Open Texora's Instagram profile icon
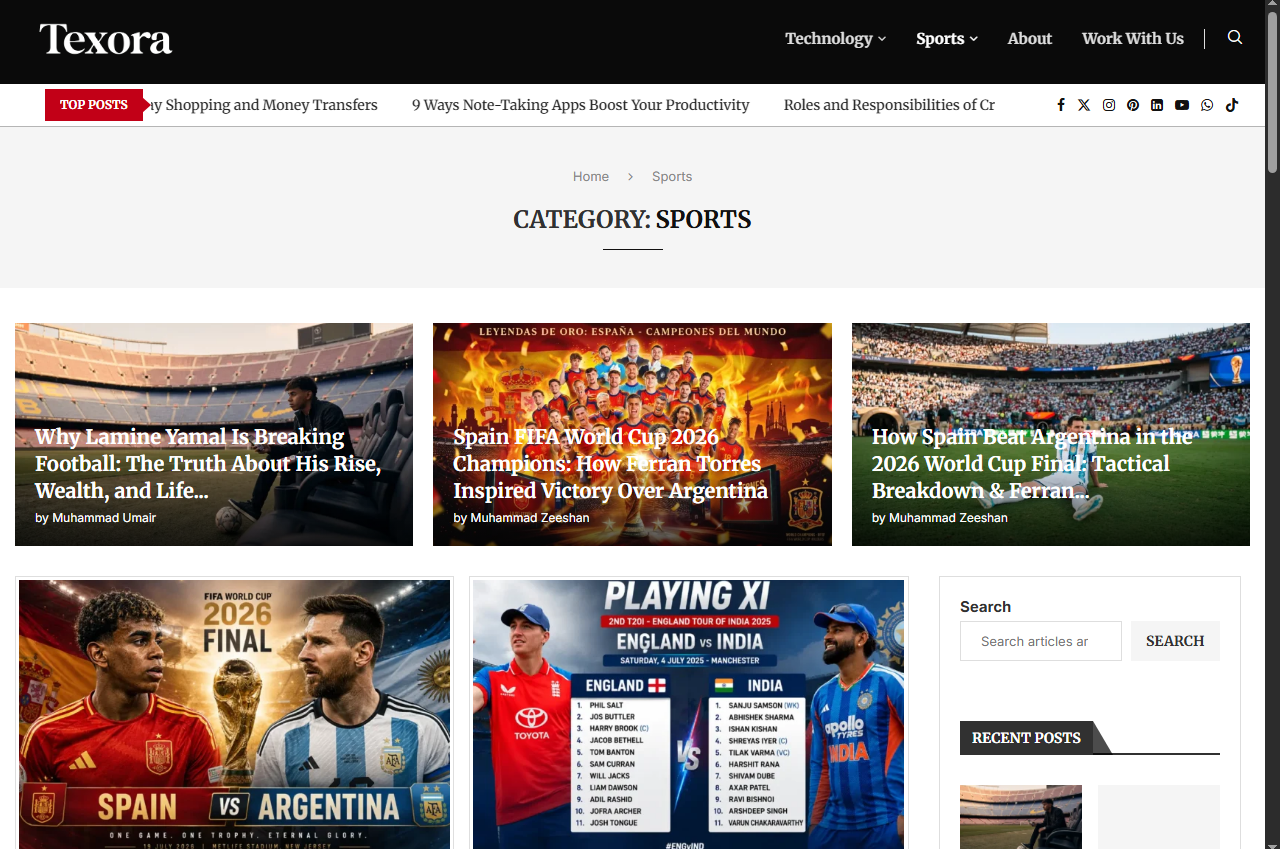The image size is (1280, 849). [1109, 105]
